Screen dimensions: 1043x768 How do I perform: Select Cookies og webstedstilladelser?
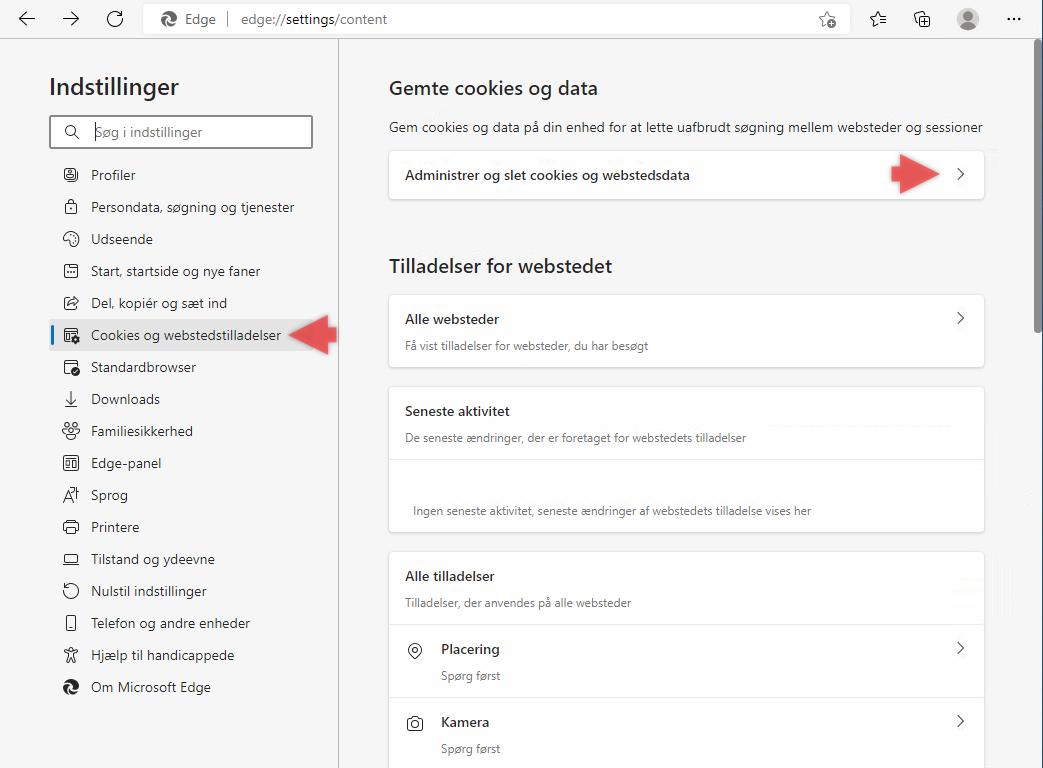[180, 335]
